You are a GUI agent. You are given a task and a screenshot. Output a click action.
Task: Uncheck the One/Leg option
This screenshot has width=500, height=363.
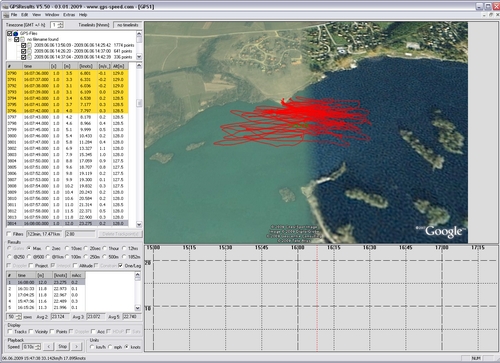pyautogui.click(x=120, y=265)
